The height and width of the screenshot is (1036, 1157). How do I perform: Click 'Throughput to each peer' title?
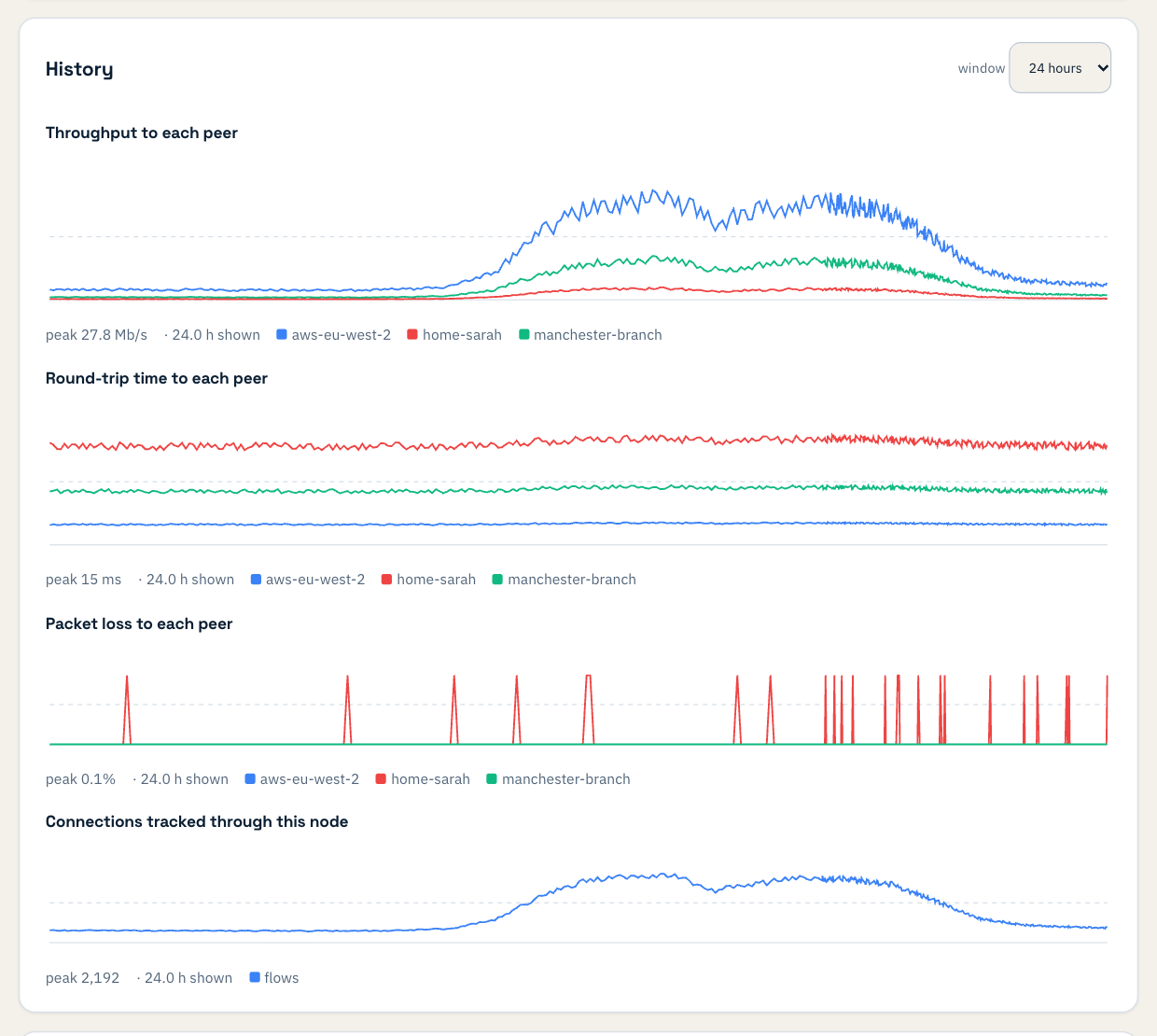pyautogui.click(x=142, y=133)
